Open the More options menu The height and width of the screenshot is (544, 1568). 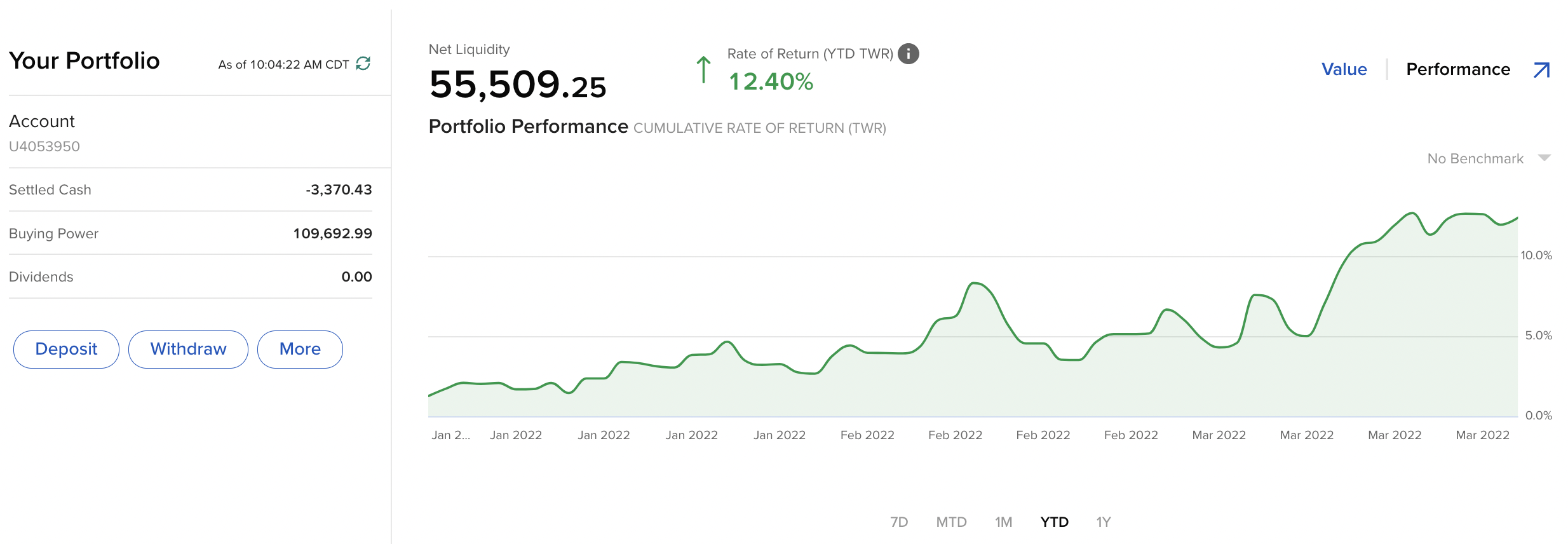click(x=300, y=349)
